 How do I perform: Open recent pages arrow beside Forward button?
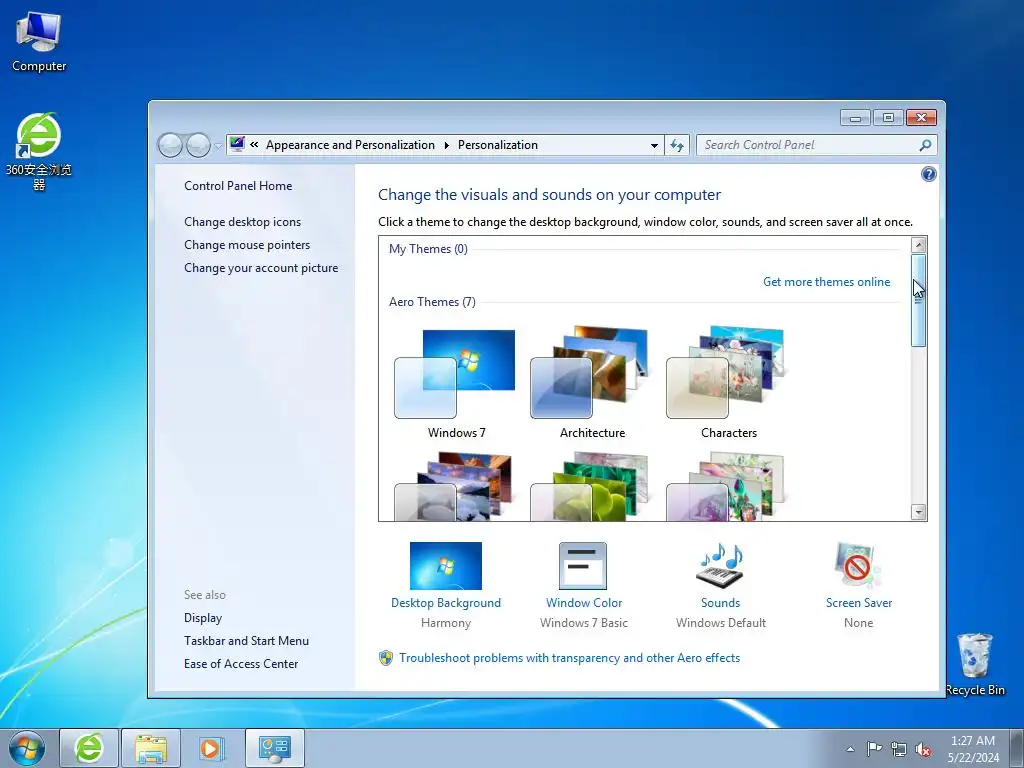(x=217, y=146)
